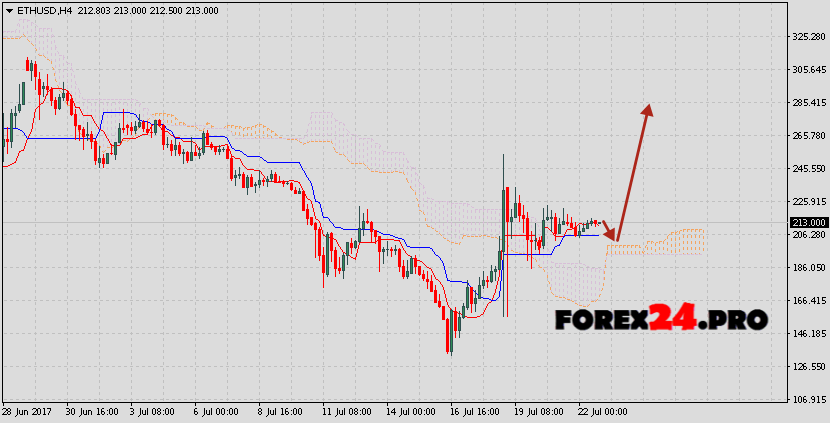Image resolution: width=830 pixels, height=423 pixels.
Task: Click the 213.000 current price tag
Action: point(808,222)
